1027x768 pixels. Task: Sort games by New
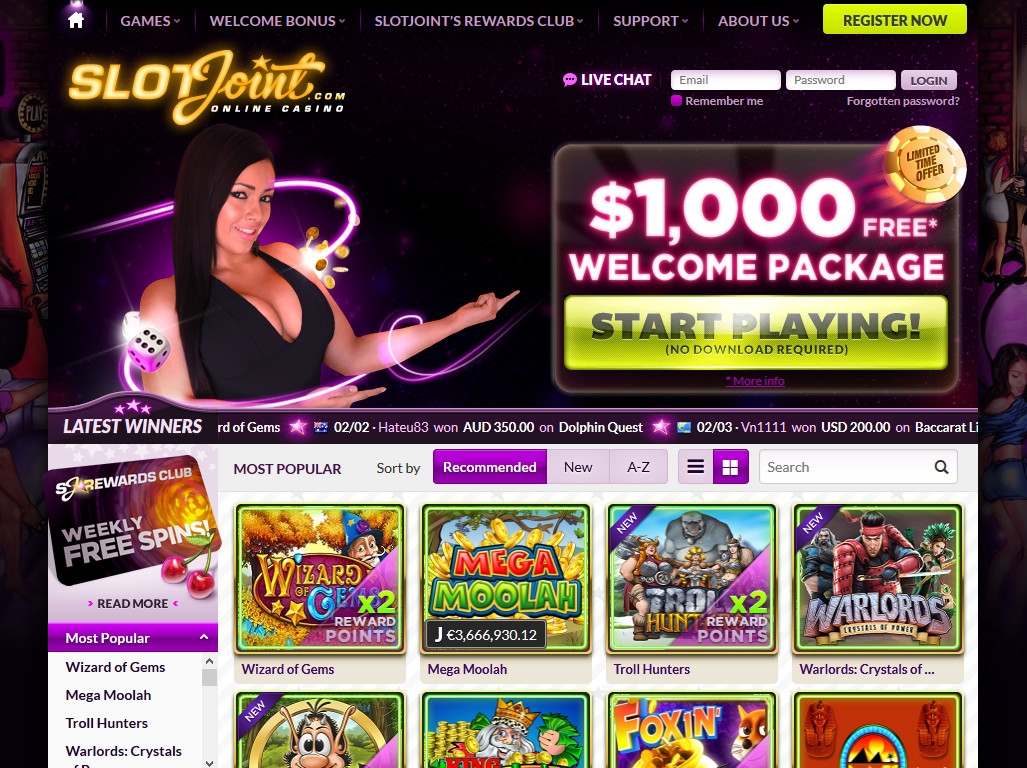click(578, 467)
